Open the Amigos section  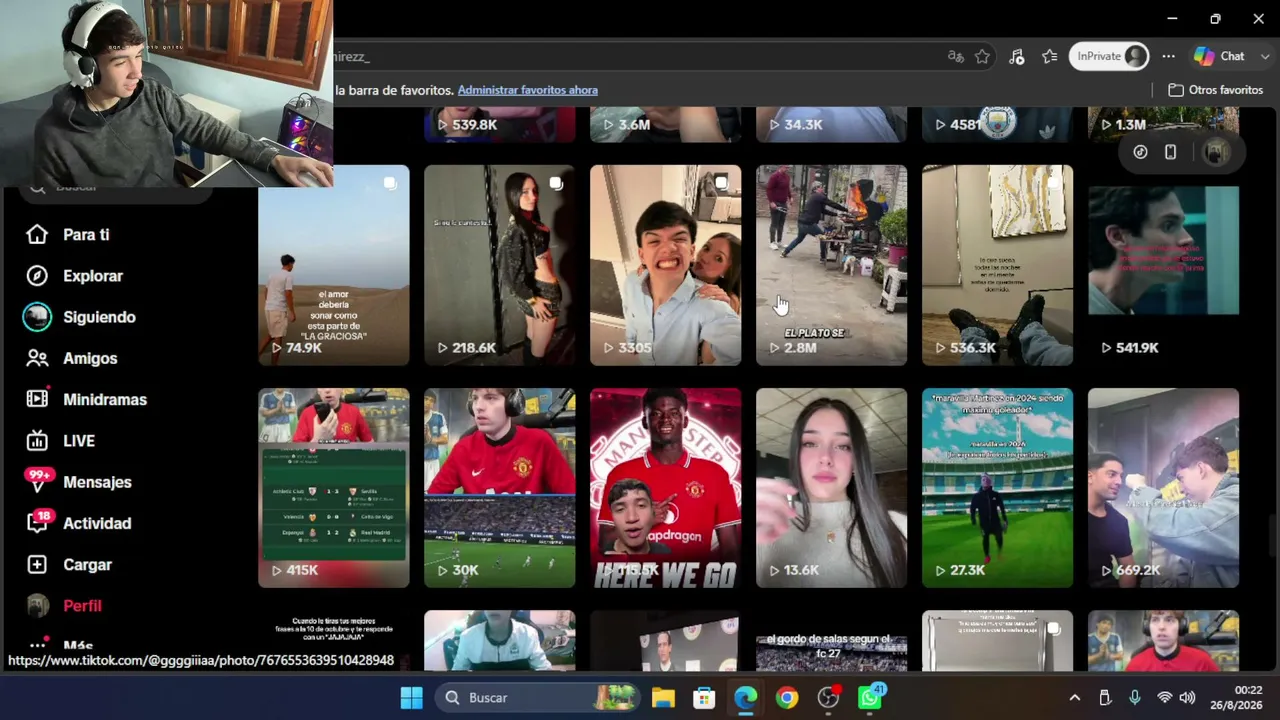tap(90, 358)
